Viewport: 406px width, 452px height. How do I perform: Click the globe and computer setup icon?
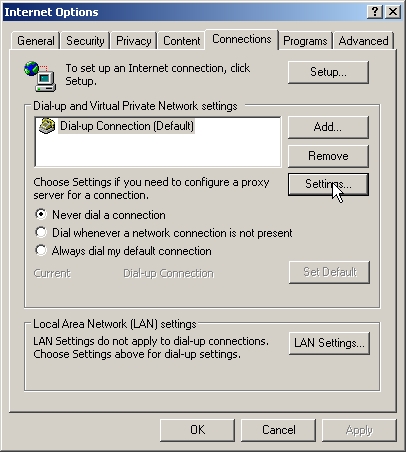click(40, 76)
